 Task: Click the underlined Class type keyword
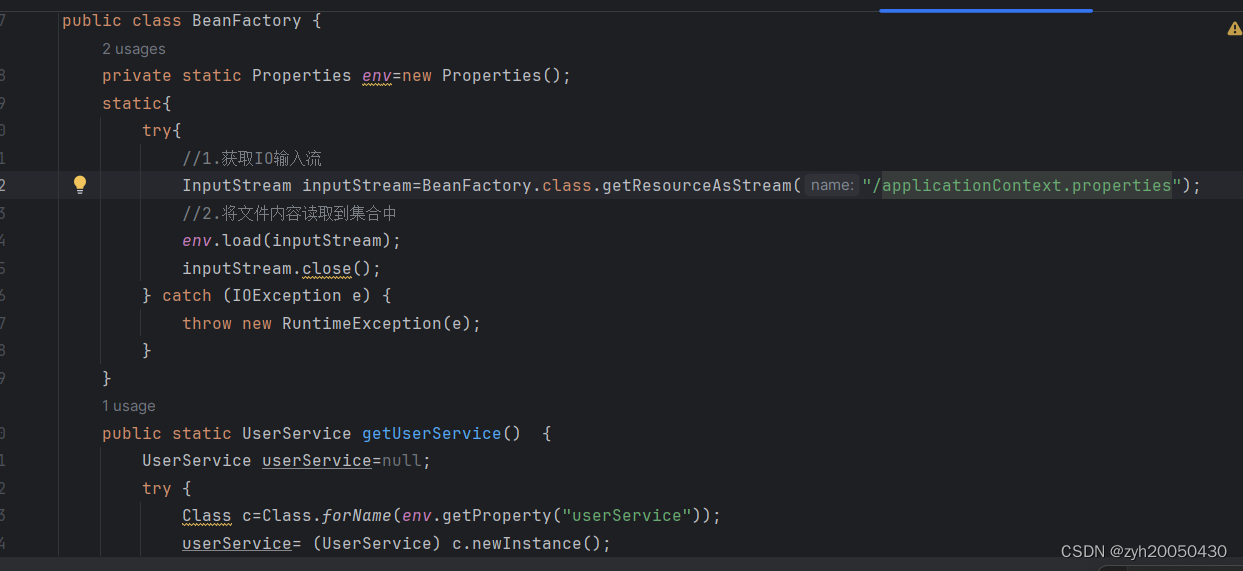click(207, 516)
